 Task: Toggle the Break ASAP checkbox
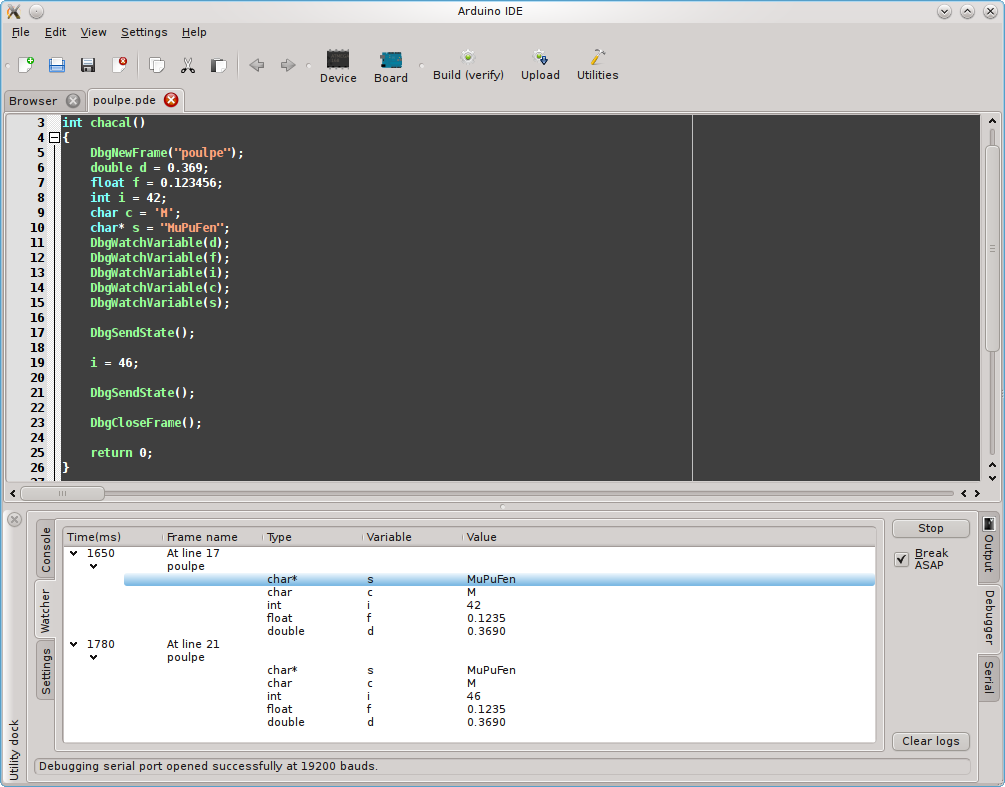click(x=901, y=559)
